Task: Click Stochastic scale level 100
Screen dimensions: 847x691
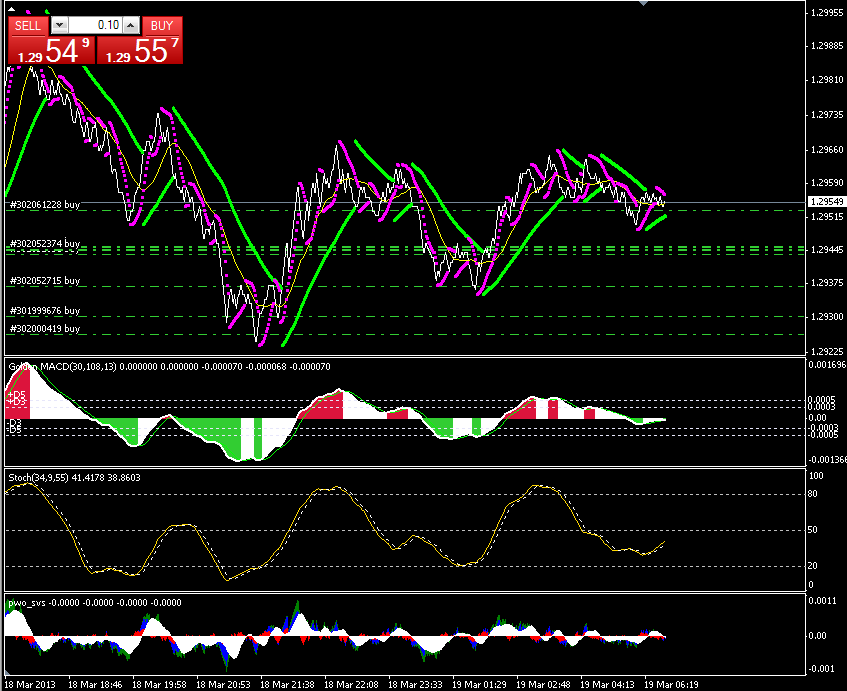Action: tap(816, 476)
